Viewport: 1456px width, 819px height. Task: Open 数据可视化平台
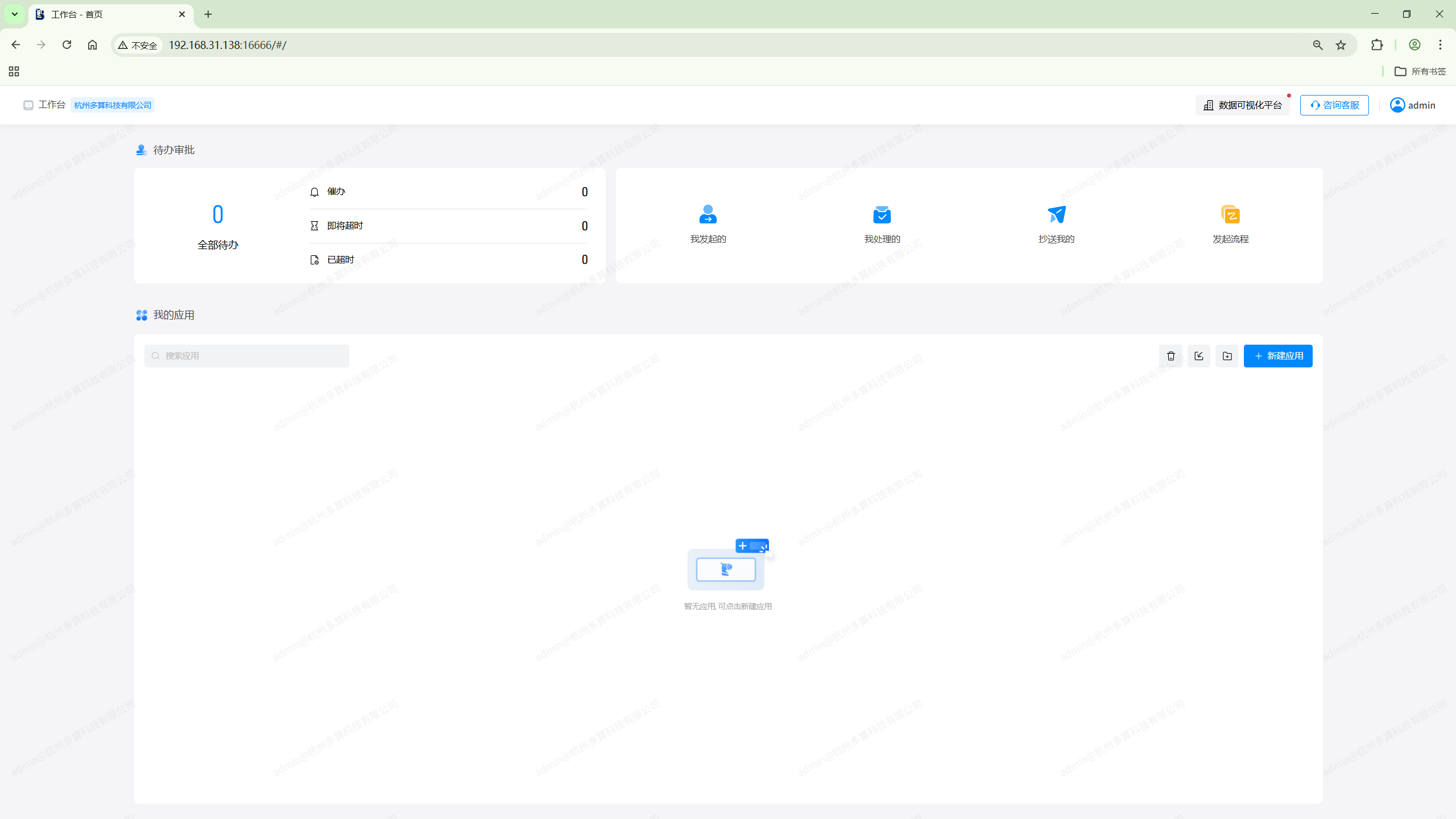[x=1243, y=105]
